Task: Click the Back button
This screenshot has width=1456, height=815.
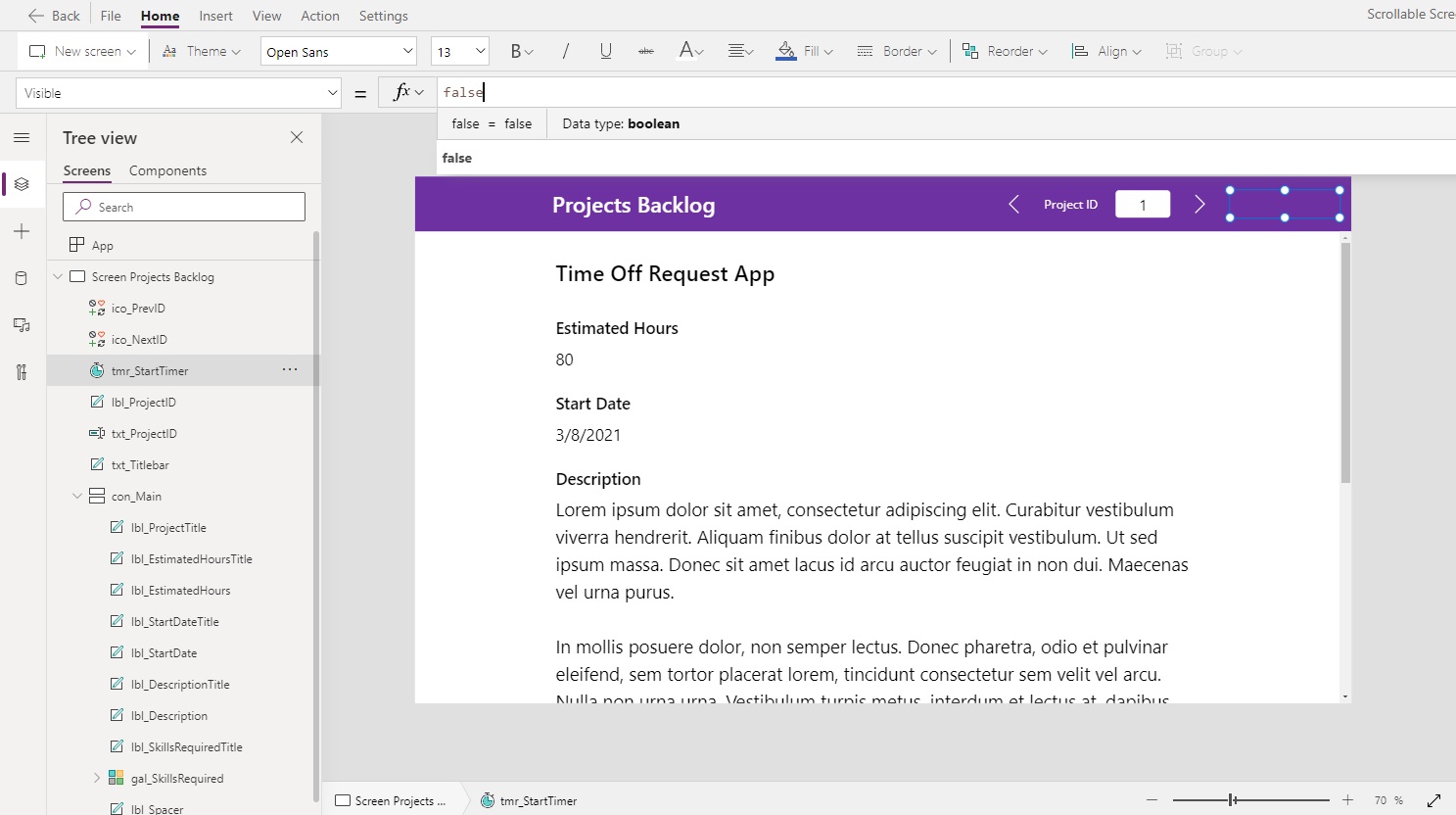Action: tap(55, 16)
